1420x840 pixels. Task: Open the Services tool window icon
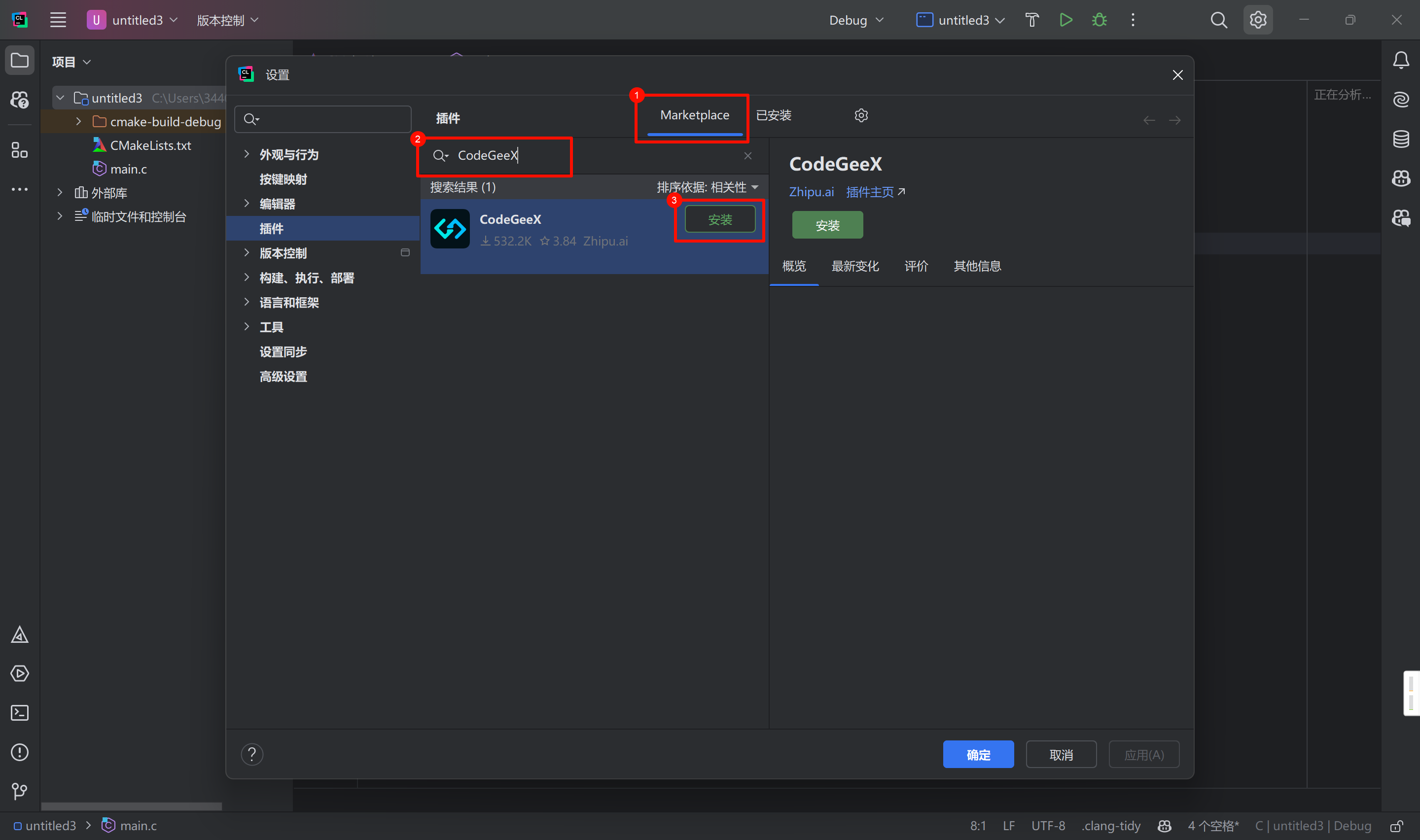(20, 673)
